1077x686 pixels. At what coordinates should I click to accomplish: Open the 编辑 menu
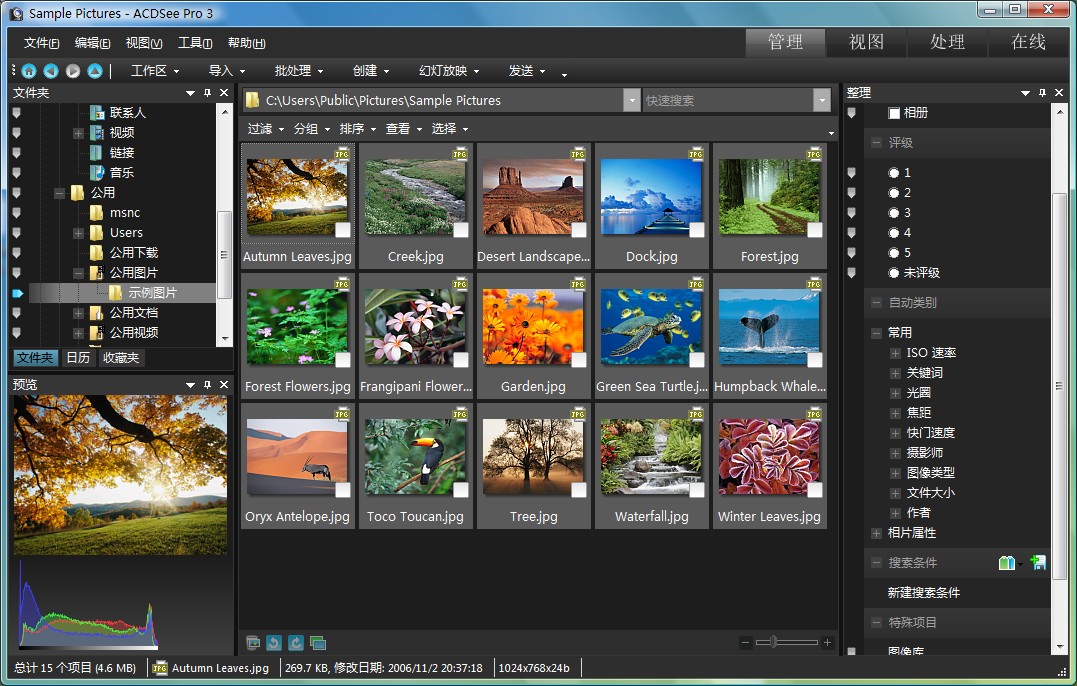point(92,43)
